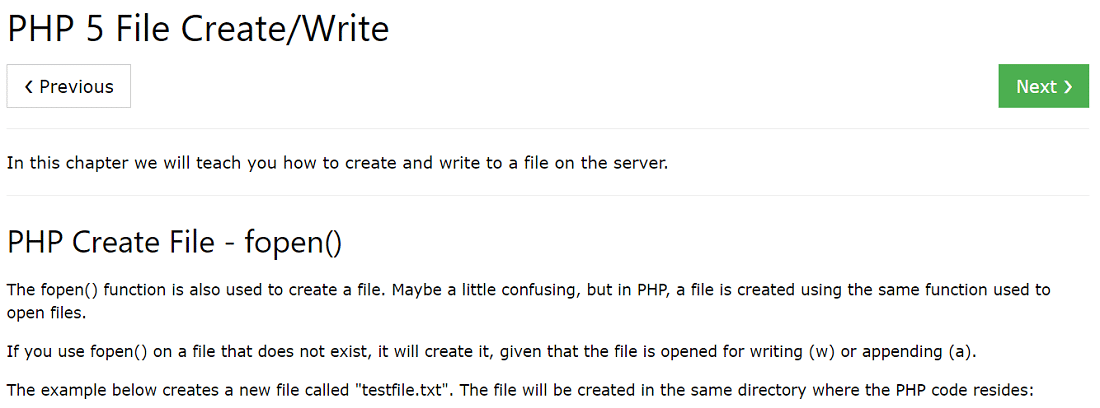Click the sentence starting "If you use fopen()"
This screenshot has width=1100, height=408.
coord(492,352)
